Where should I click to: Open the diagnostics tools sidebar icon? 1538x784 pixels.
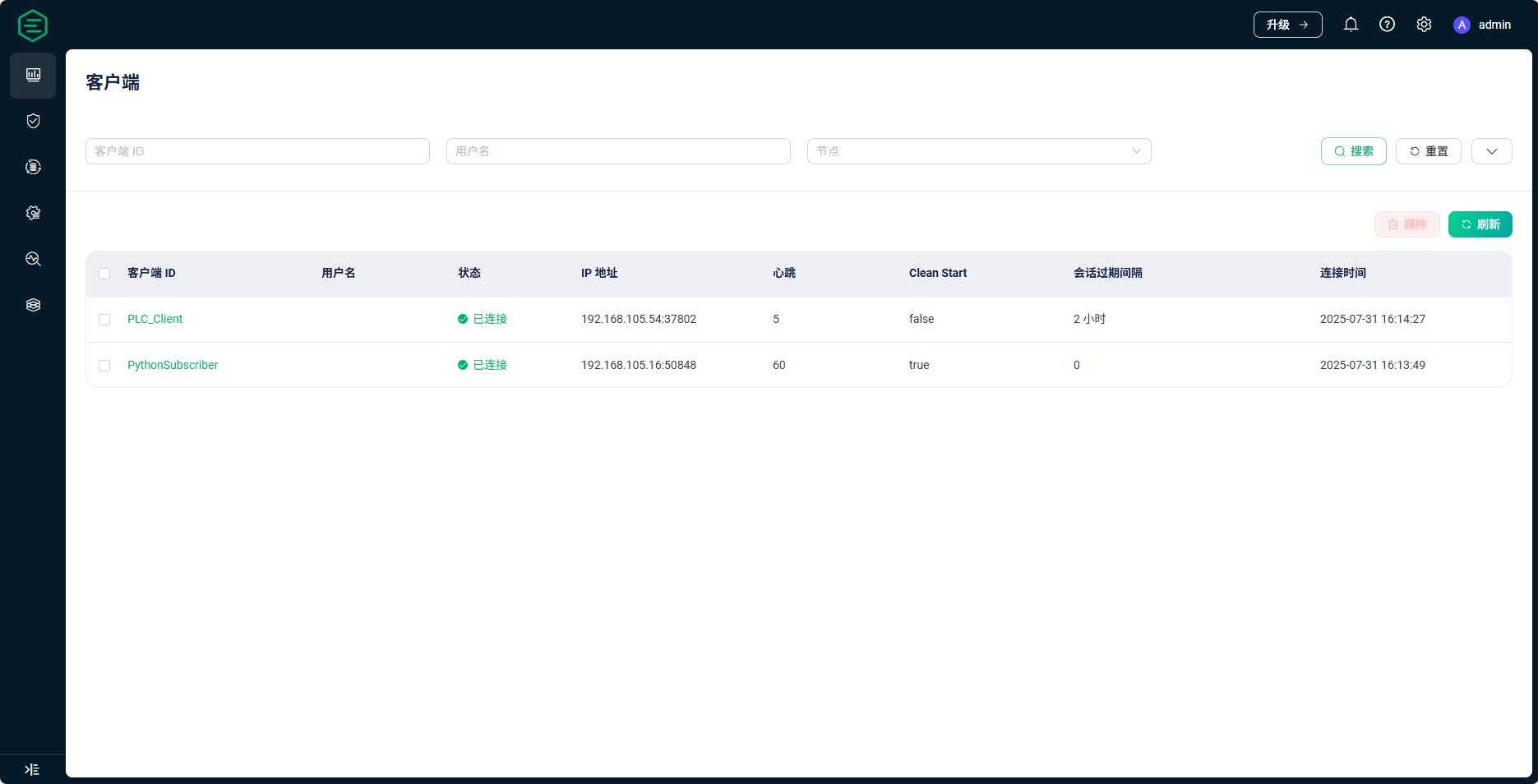[x=33, y=259]
